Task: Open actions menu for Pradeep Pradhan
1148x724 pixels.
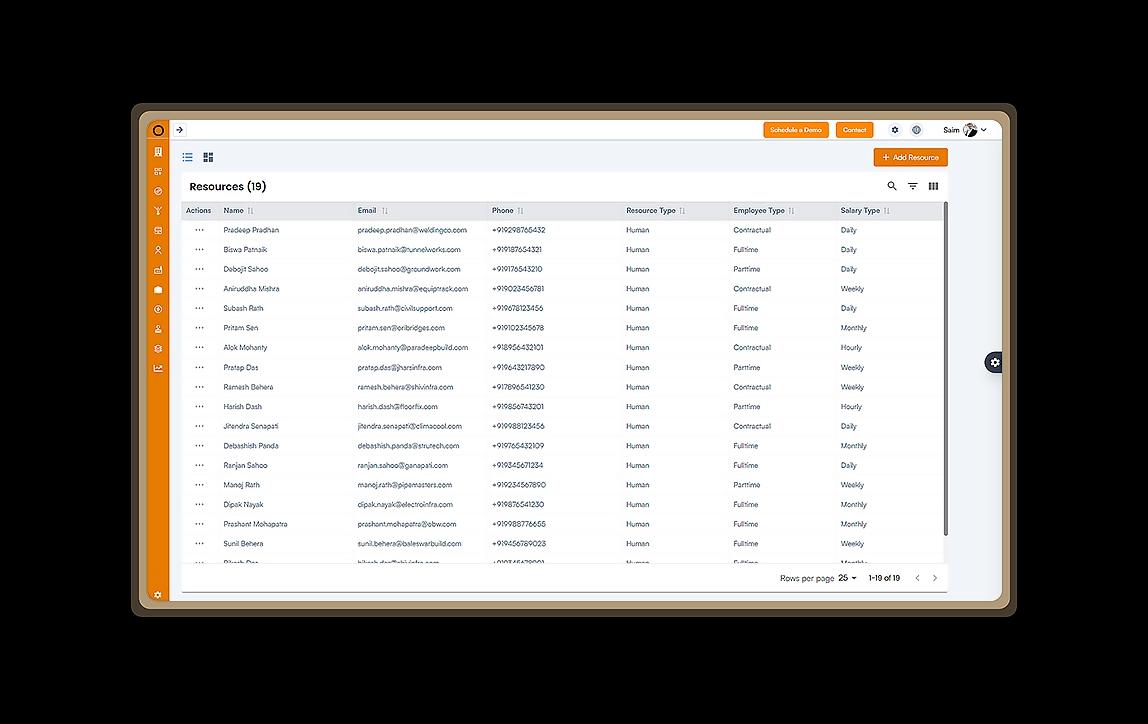Action: pyautogui.click(x=199, y=230)
